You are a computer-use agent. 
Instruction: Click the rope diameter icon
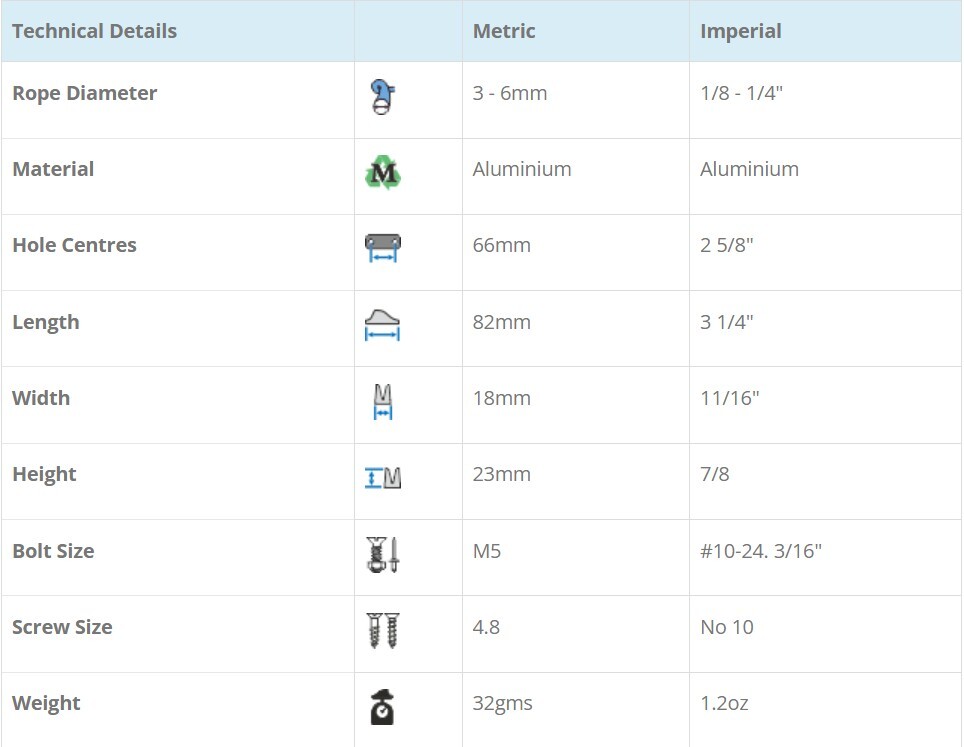[x=382, y=97]
